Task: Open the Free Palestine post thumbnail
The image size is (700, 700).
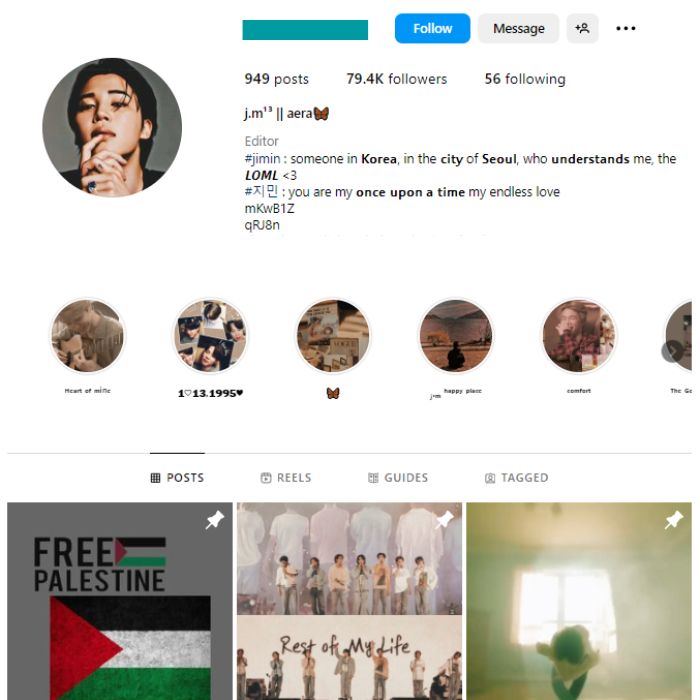Action: [120, 601]
